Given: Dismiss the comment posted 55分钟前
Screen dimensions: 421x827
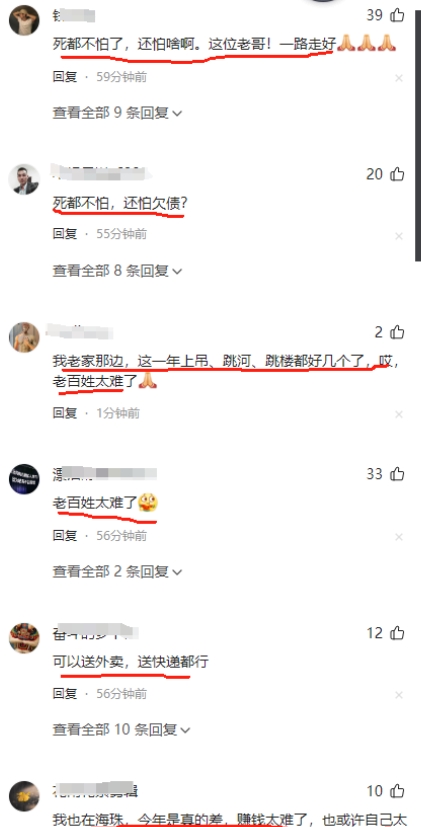Looking at the screenshot, I should [x=399, y=236].
